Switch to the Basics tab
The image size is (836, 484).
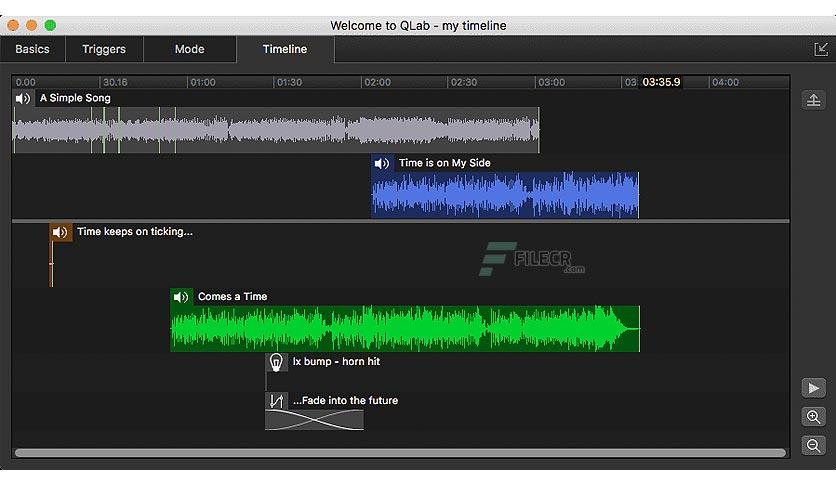[33, 49]
